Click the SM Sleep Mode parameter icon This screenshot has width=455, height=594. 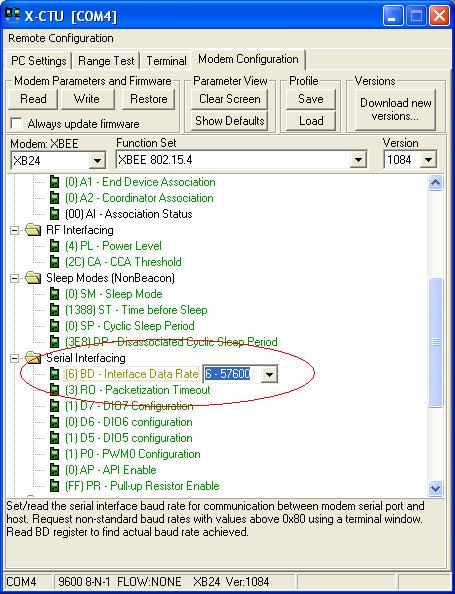(55, 294)
